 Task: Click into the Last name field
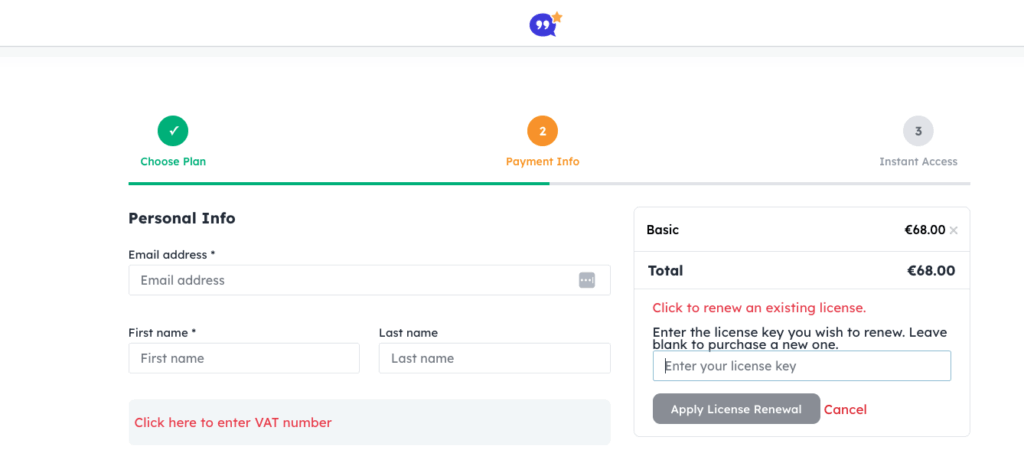(494, 358)
